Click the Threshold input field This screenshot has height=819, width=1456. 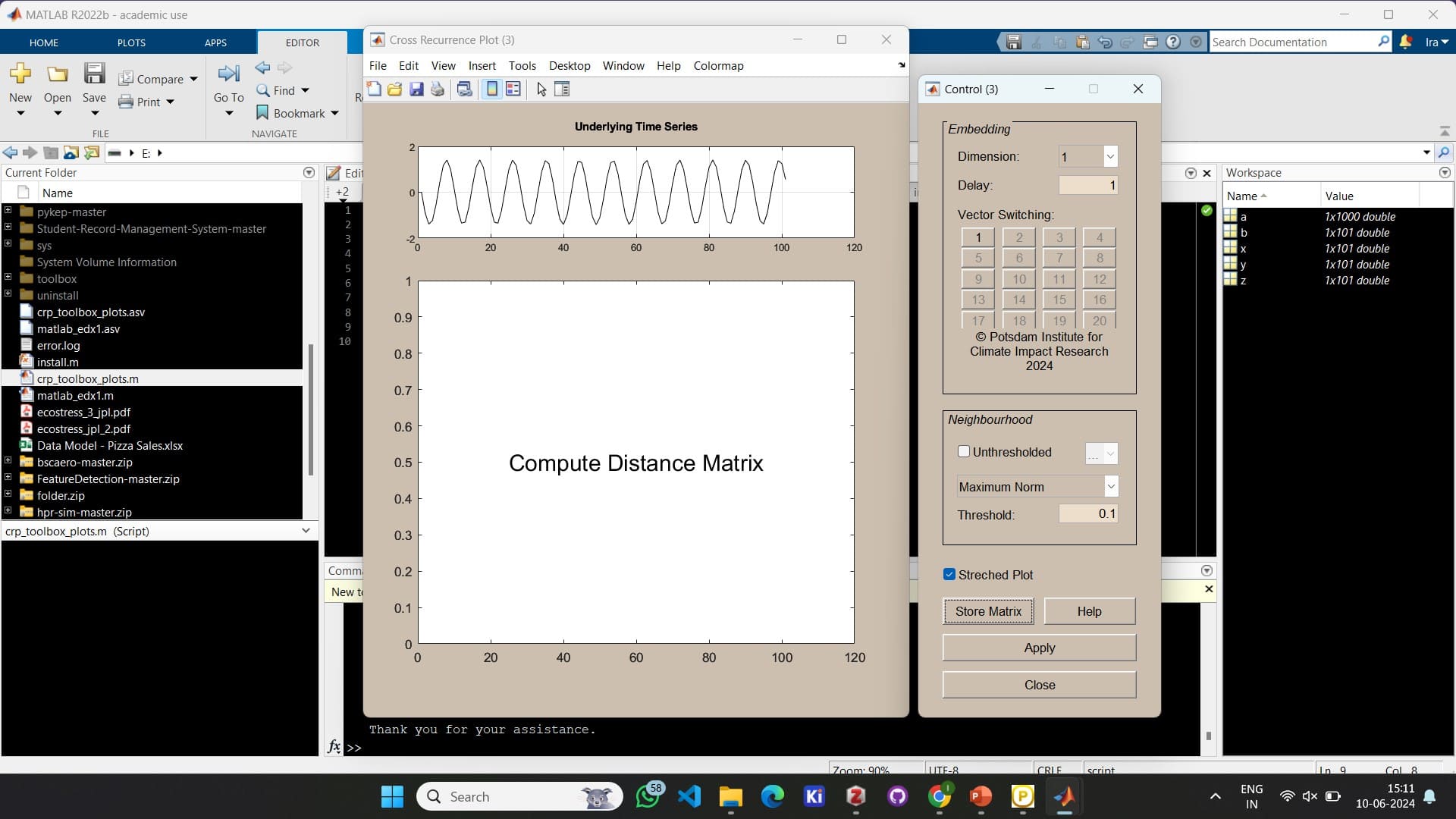tap(1088, 513)
